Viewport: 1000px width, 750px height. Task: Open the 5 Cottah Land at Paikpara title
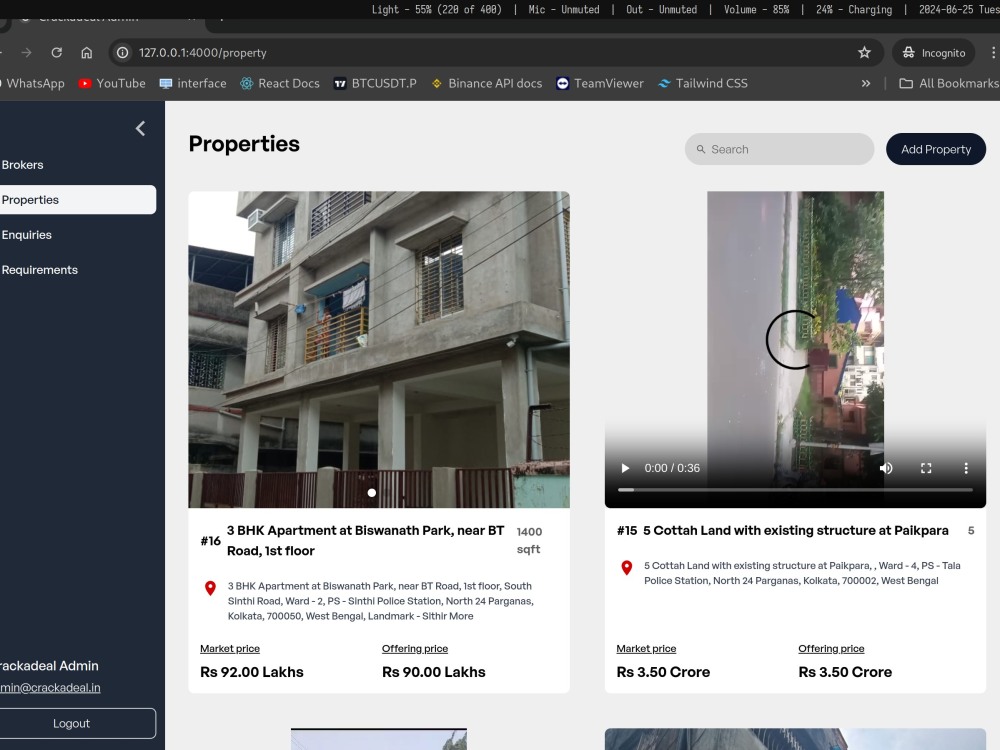pyautogui.click(x=795, y=531)
